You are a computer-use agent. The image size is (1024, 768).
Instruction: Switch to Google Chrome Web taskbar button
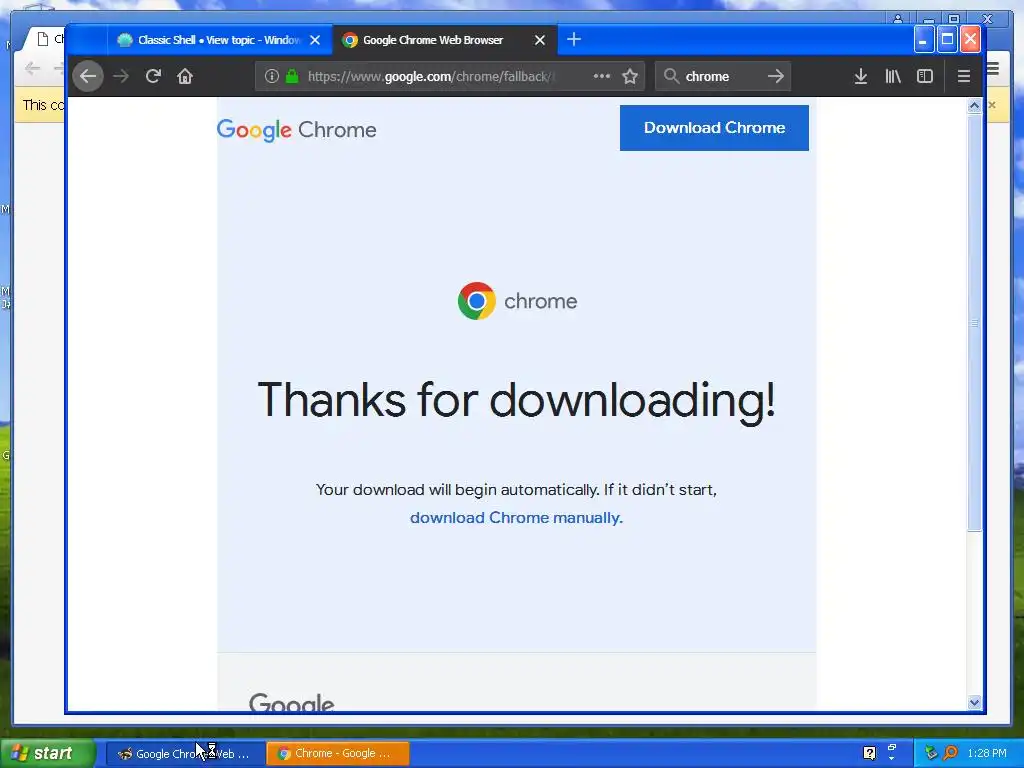pos(185,754)
